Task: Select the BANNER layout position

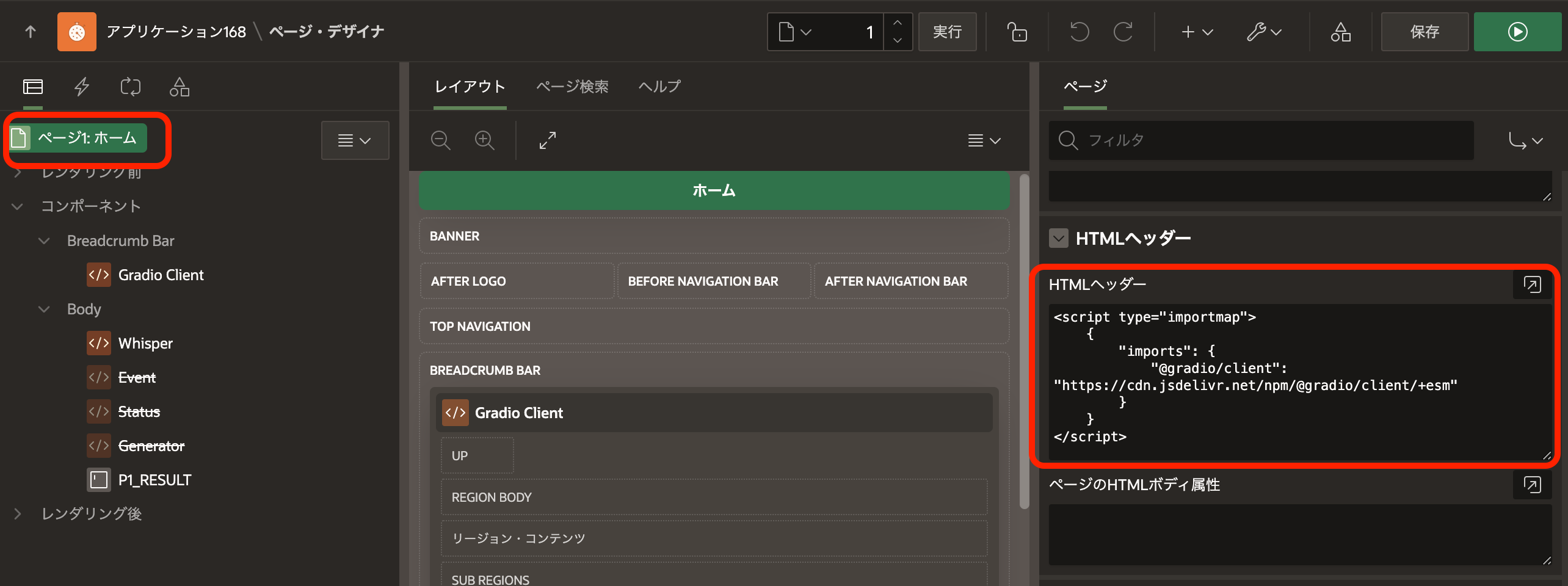Action: pyautogui.click(x=714, y=236)
